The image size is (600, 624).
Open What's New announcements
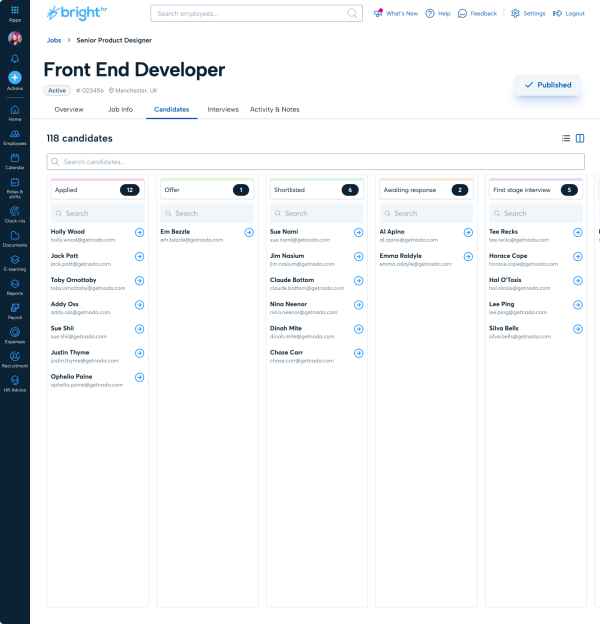[396, 13]
